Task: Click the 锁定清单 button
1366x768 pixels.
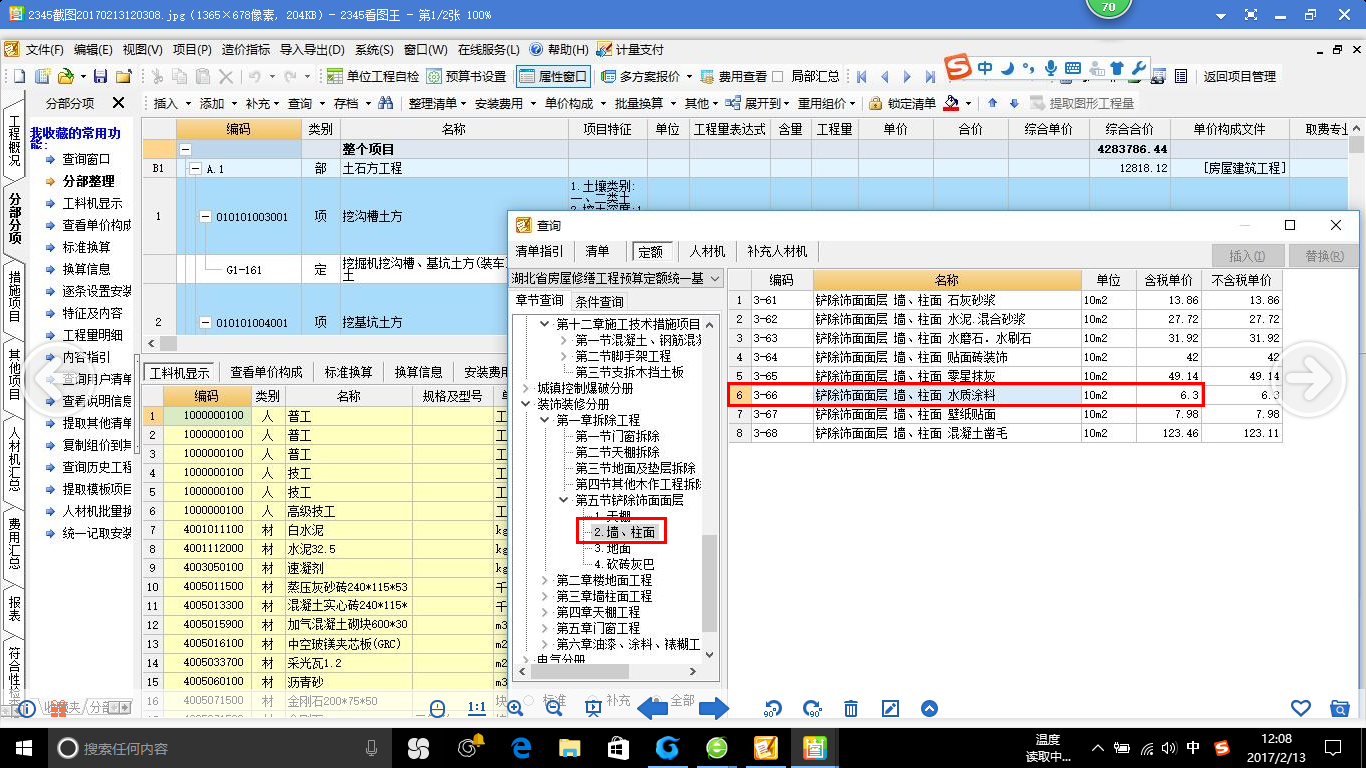Action: coord(903,103)
